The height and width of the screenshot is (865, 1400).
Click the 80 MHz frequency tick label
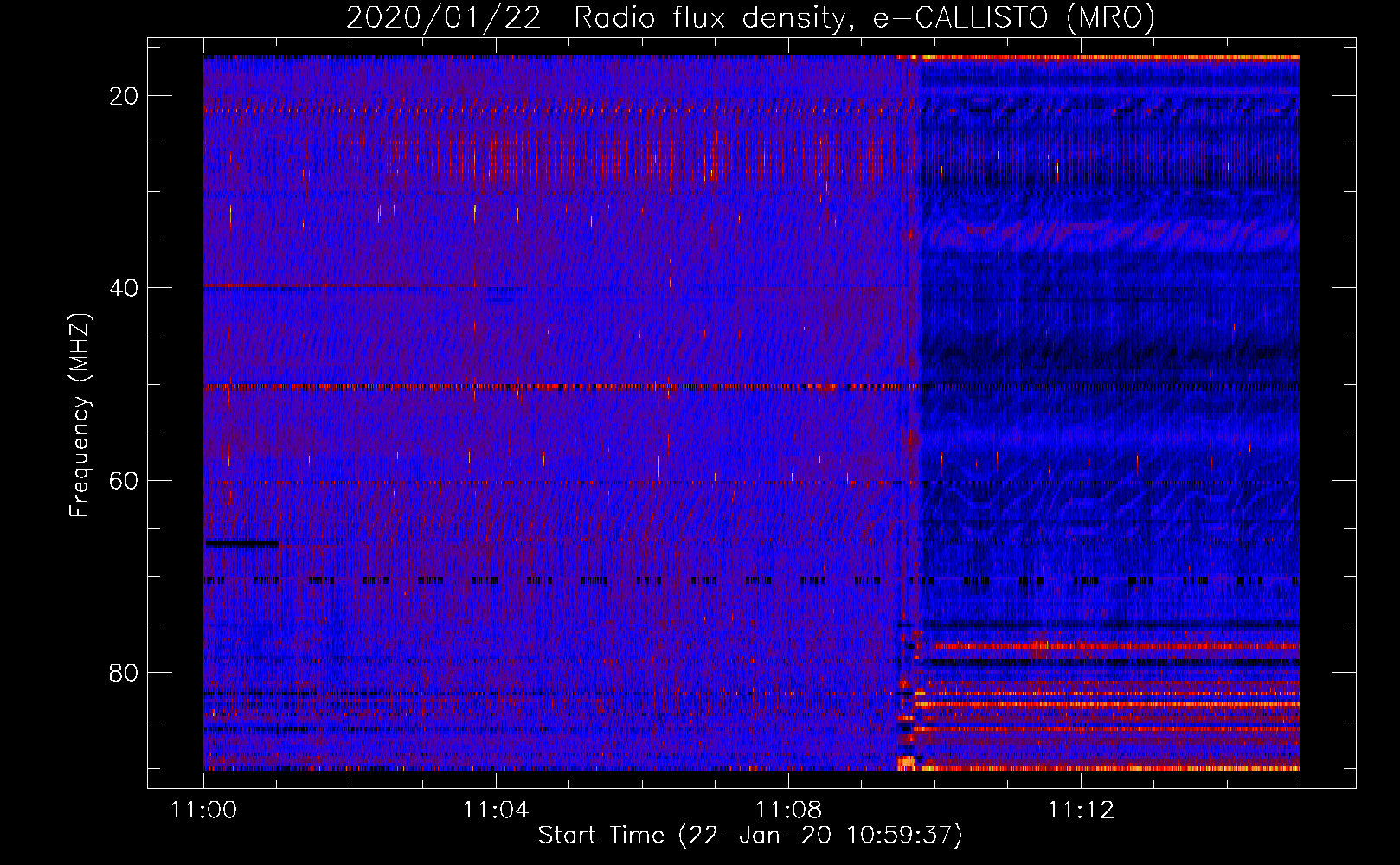pos(124,673)
